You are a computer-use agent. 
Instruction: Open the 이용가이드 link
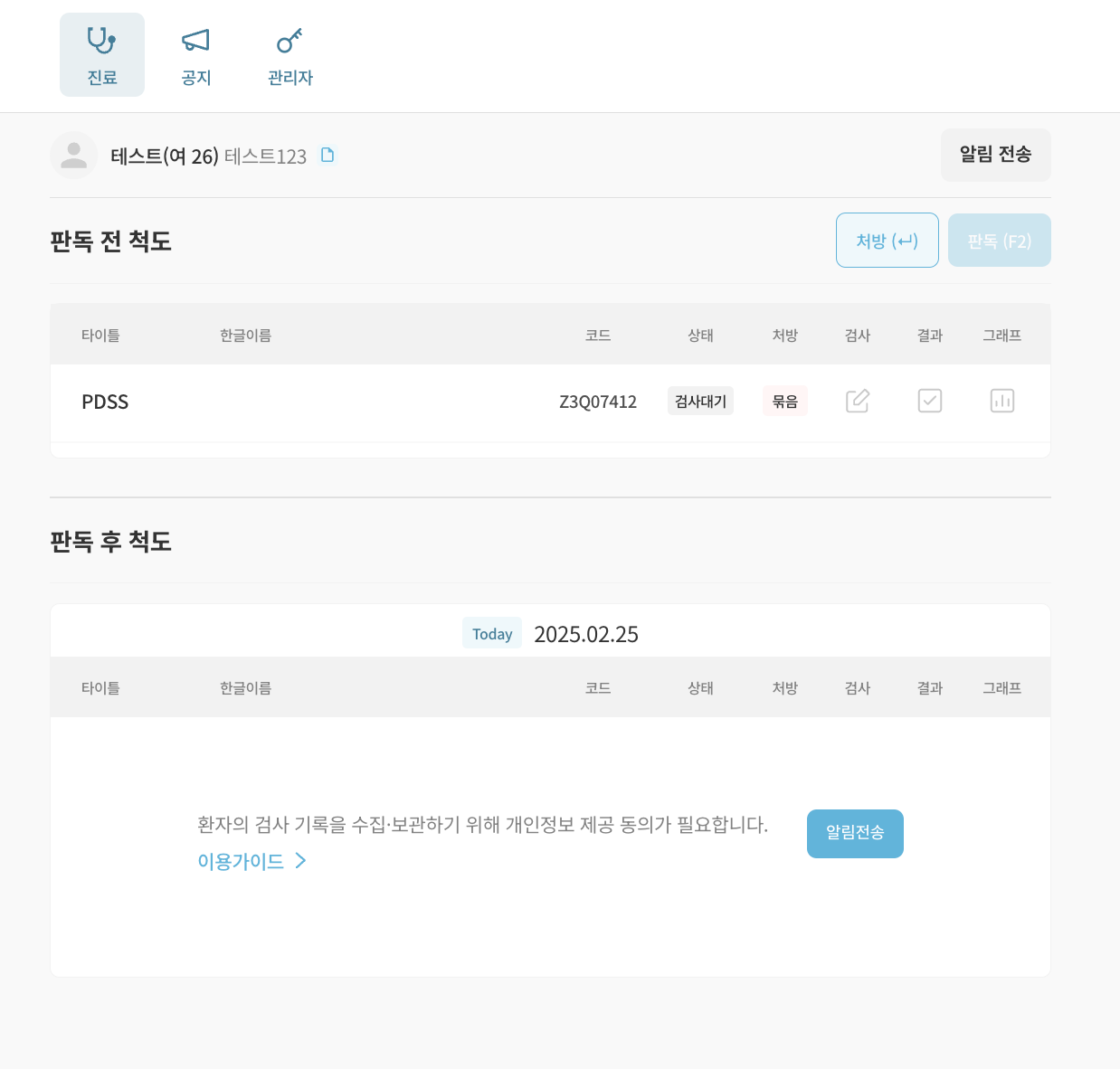coord(241,861)
